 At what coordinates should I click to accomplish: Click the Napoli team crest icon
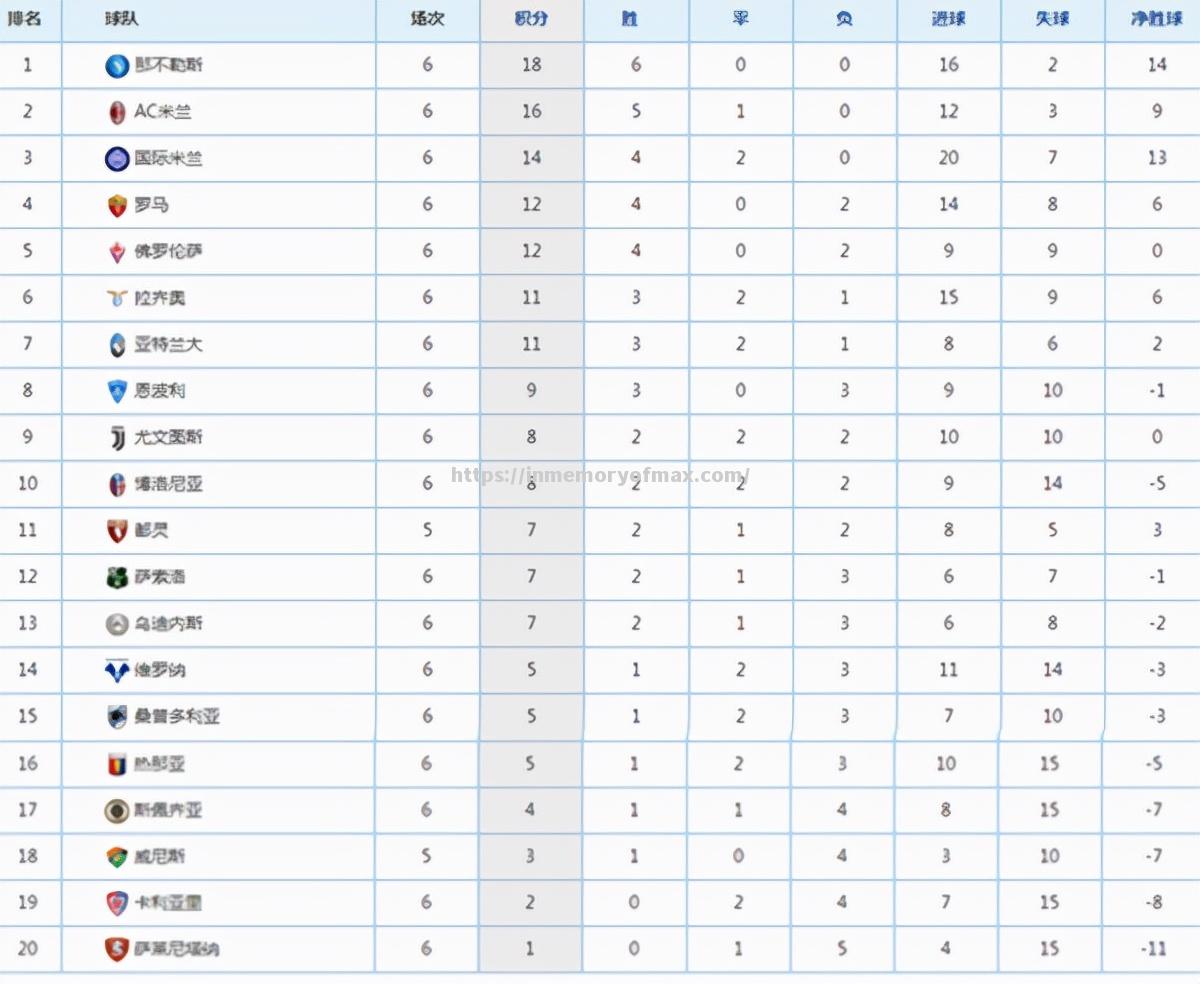117,66
